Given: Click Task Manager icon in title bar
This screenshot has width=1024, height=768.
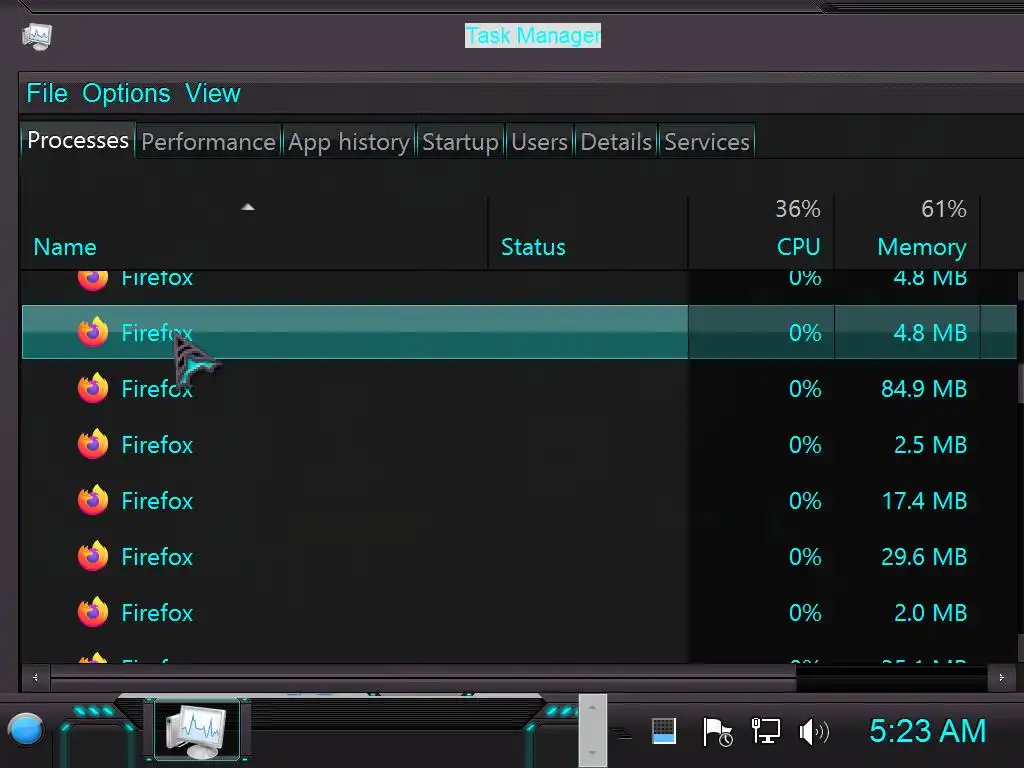Looking at the screenshot, I should coord(37,37).
